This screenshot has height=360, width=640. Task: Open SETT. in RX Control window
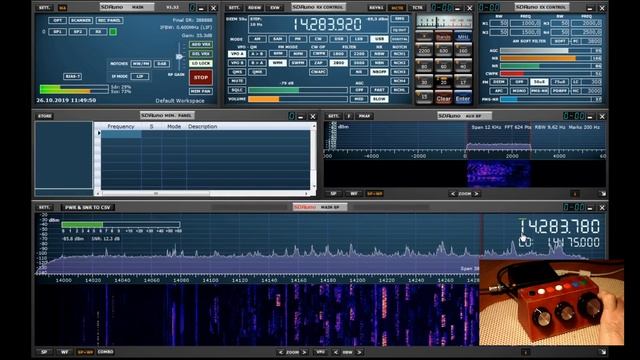(x=234, y=7)
